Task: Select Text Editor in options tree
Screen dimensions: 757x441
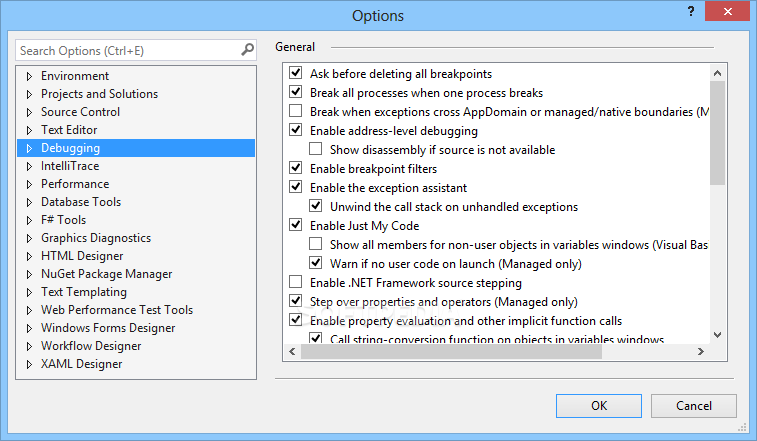Action: (69, 130)
